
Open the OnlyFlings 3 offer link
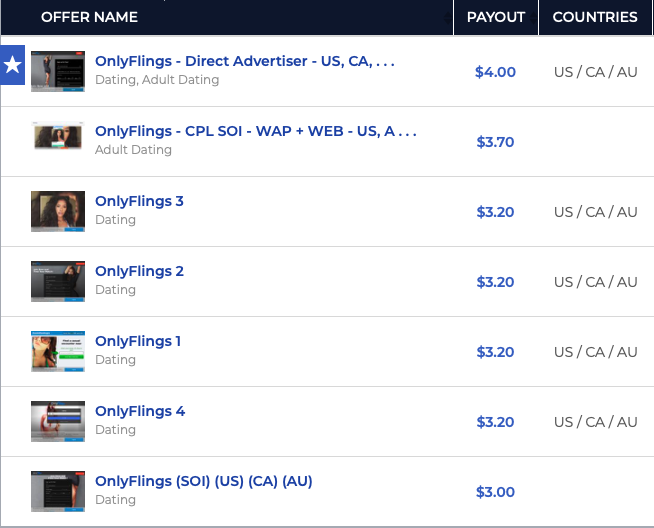(139, 201)
